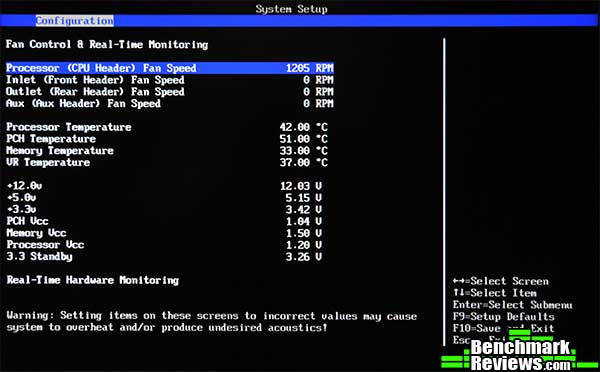Click the Processor Vcc label

point(45,245)
